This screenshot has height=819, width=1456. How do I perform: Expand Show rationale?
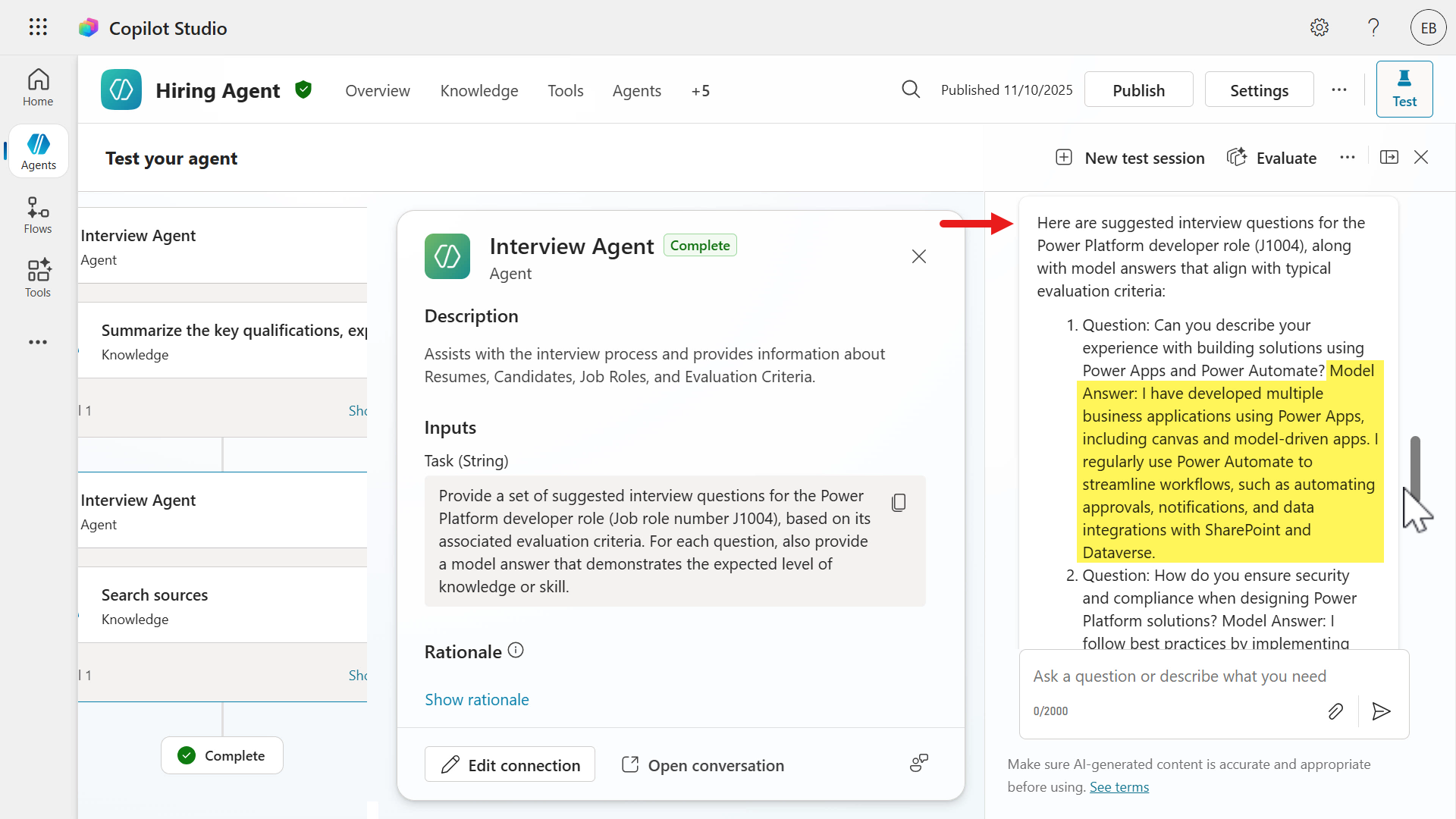point(476,700)
